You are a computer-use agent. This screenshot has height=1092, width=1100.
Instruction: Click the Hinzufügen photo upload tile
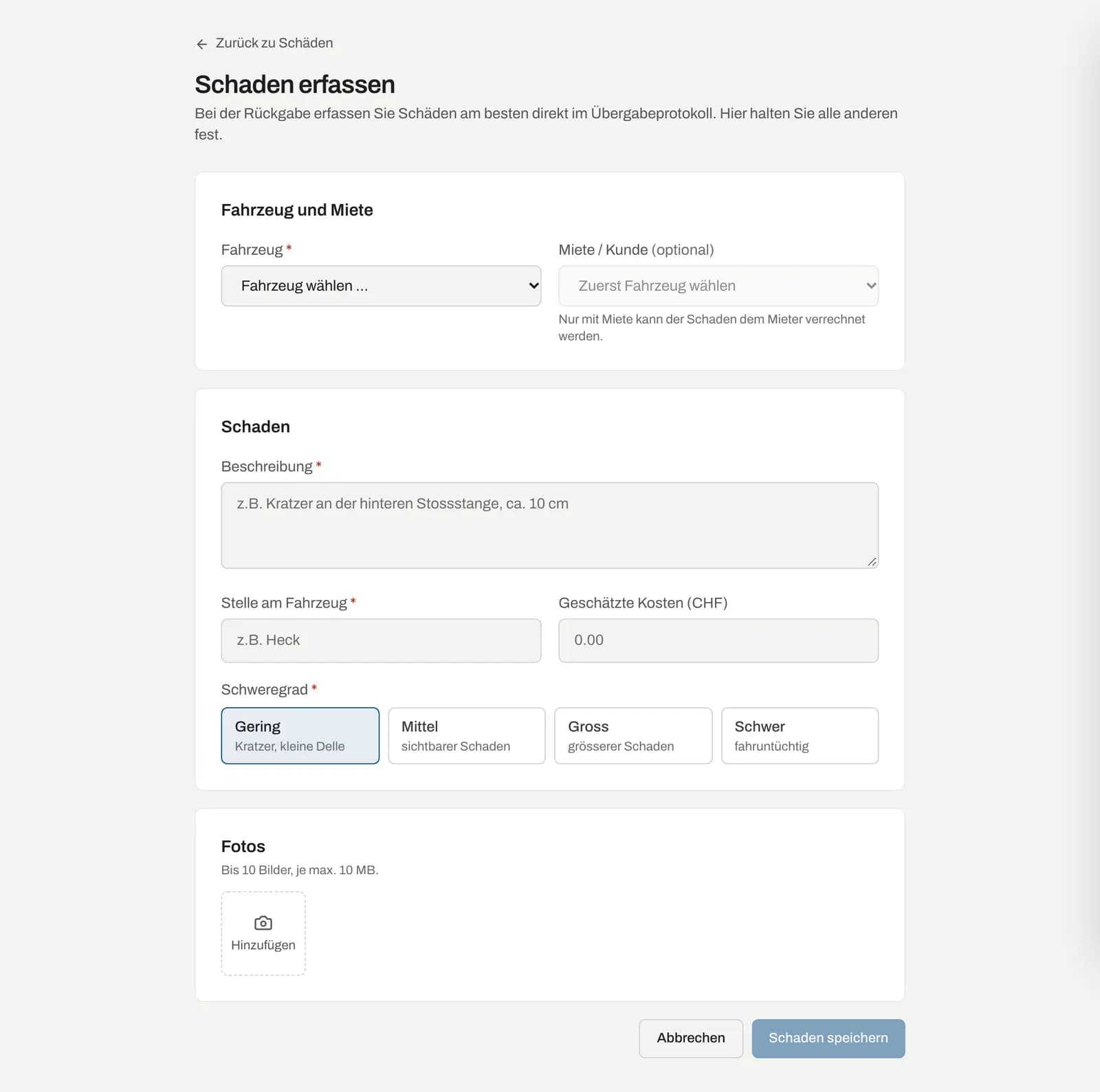[263, 933]
